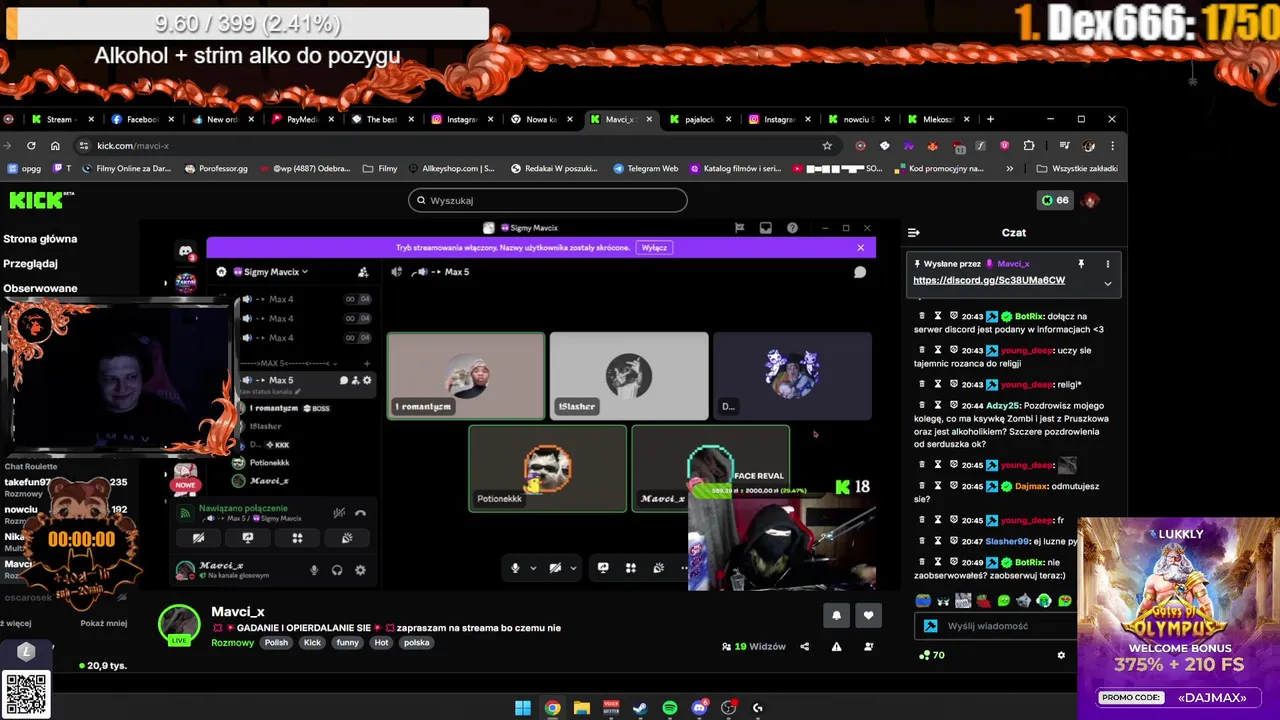Select Potionekkk video tile
Screen dimensions: 1280x720
pyautogui.click(x=548, y=468)
